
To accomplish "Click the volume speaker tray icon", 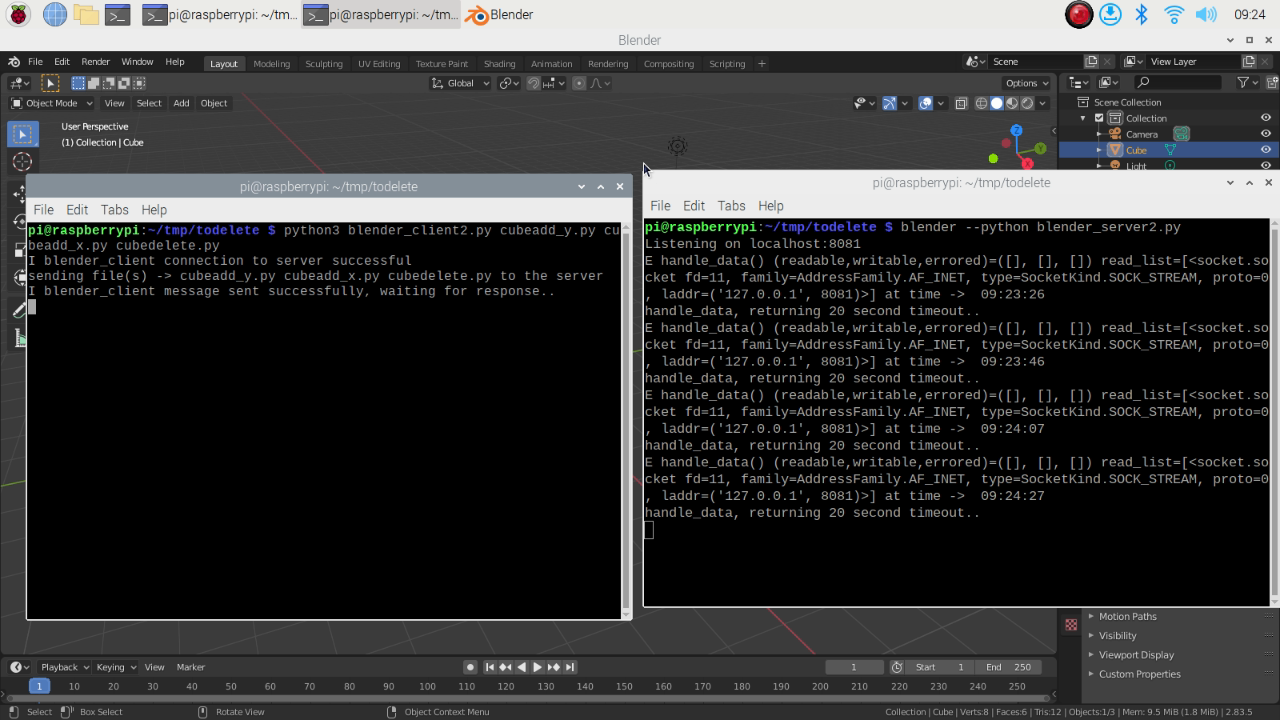I will point(1206,14).
